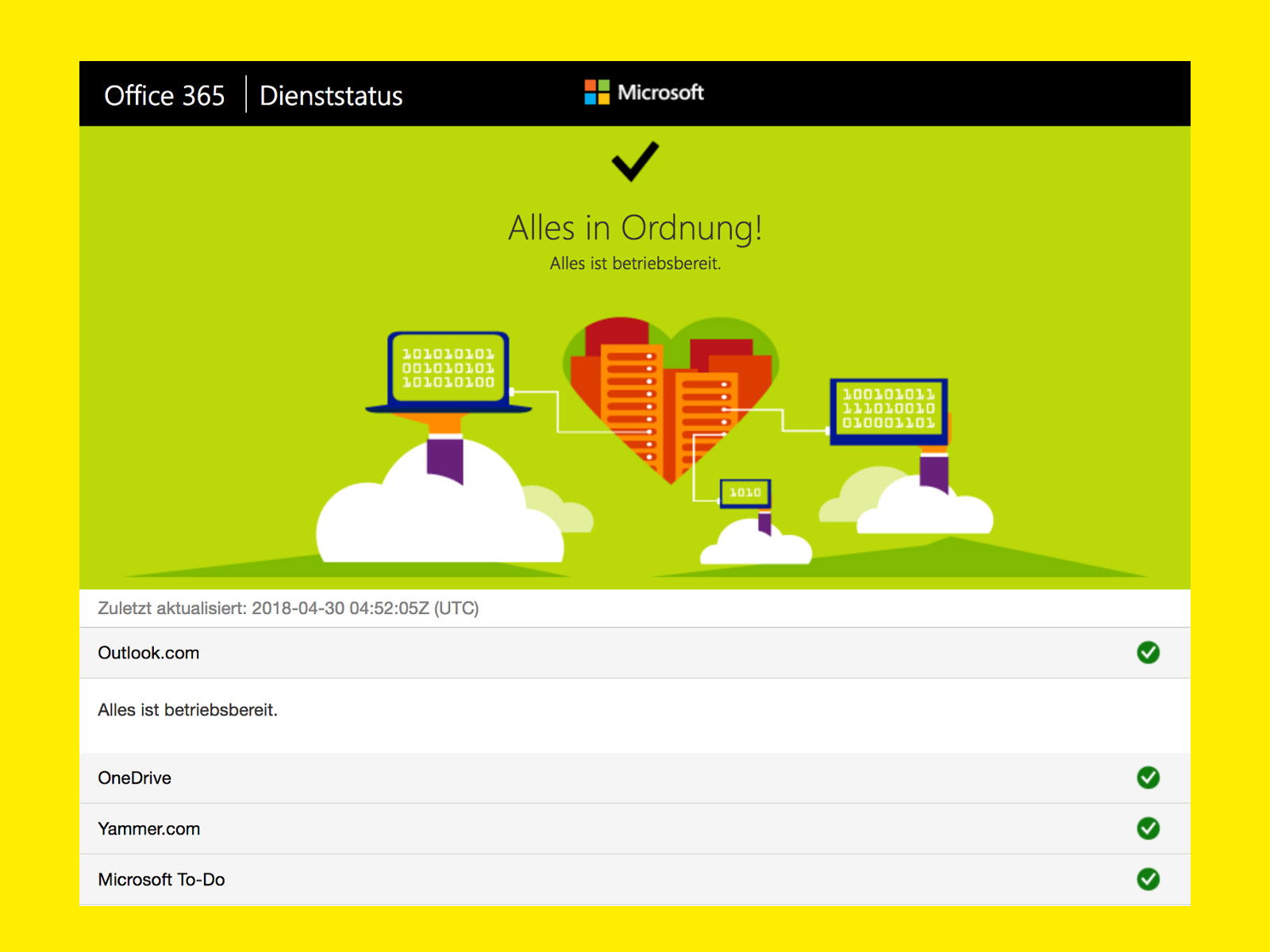Click the Microsoft logo in the header
The height and width of the screenshot is (952, 1270).
(x=644, y=93)
